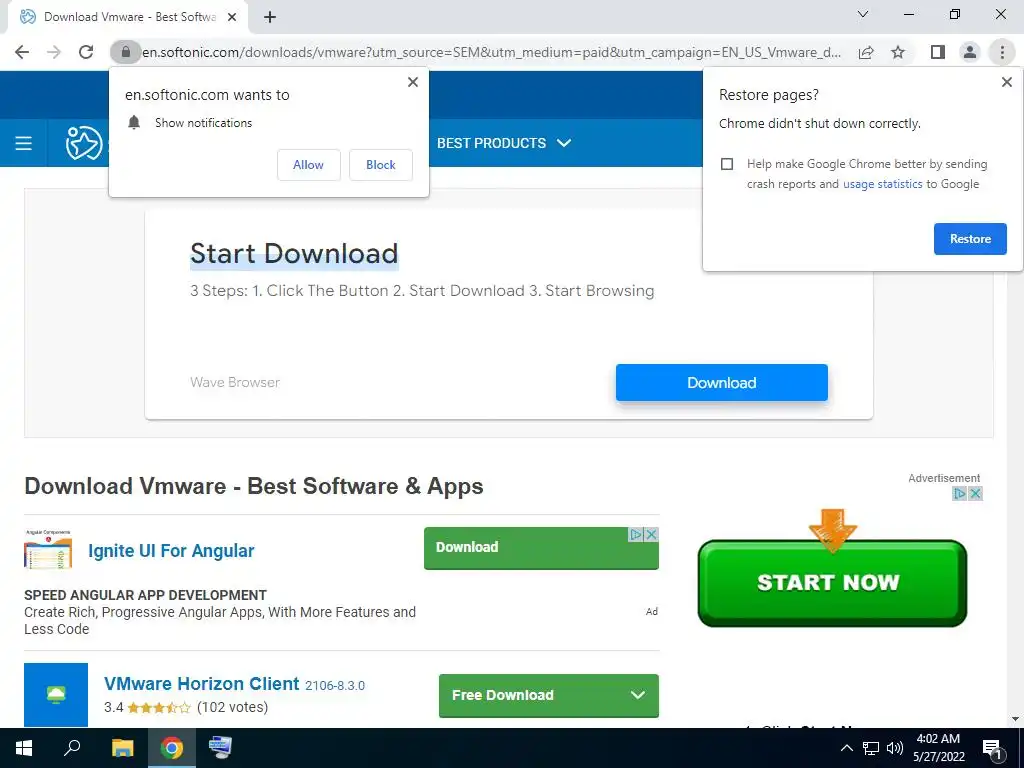Go back with the browser back arrow
Screen dimensions: 1024x768
click(x=22, y=52)
